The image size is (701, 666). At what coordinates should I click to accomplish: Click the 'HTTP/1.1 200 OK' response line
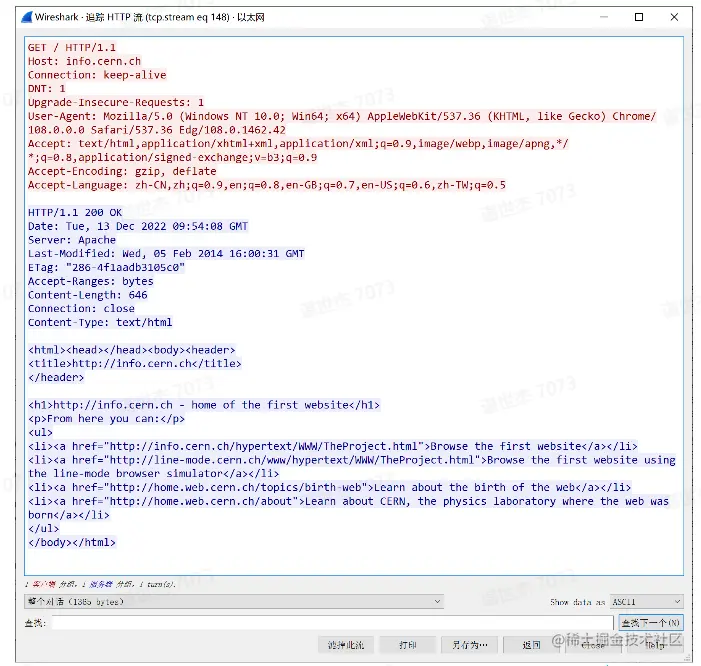click(x=75, y=212)
